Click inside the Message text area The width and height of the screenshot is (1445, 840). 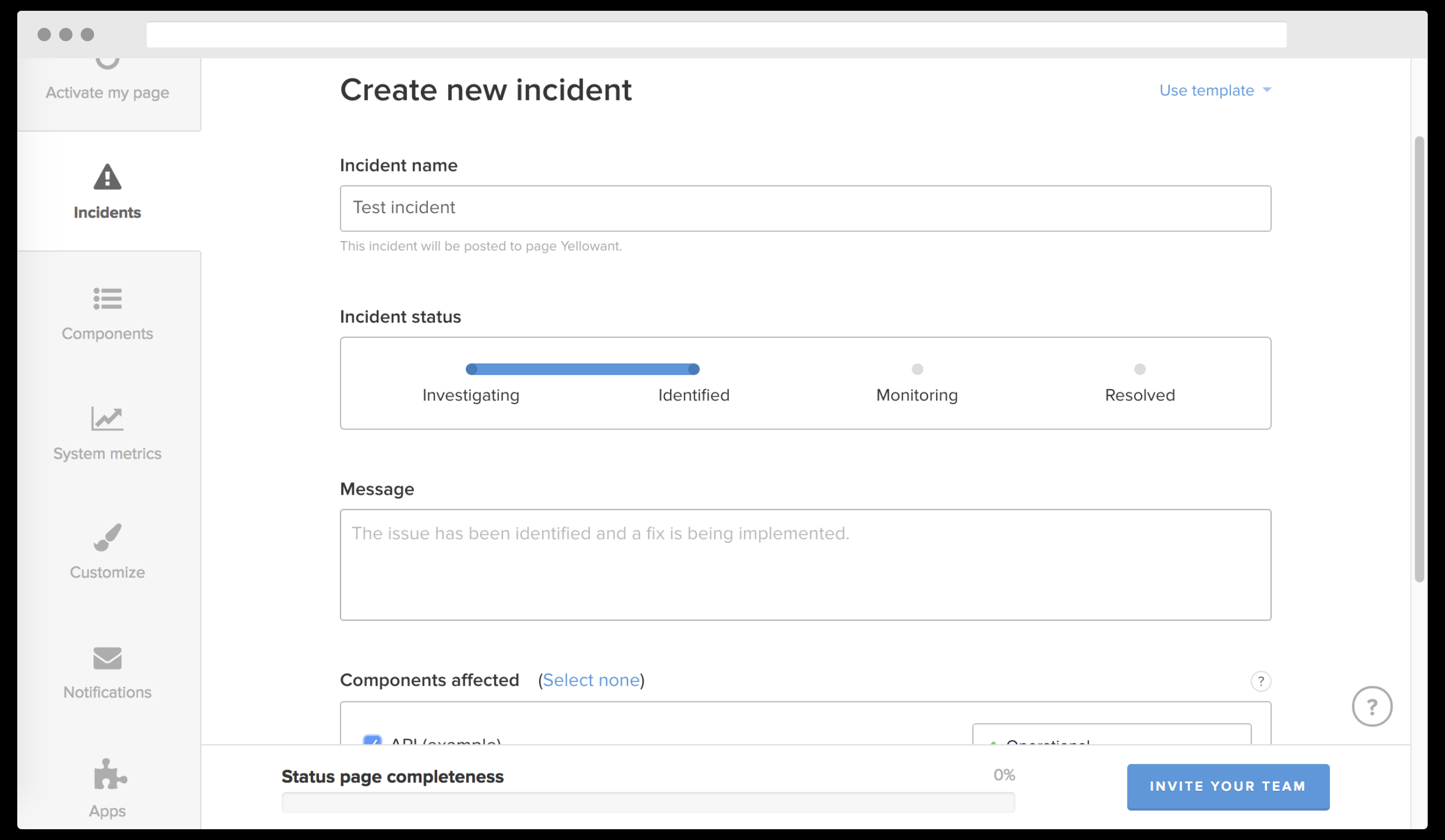pos(805,565)
